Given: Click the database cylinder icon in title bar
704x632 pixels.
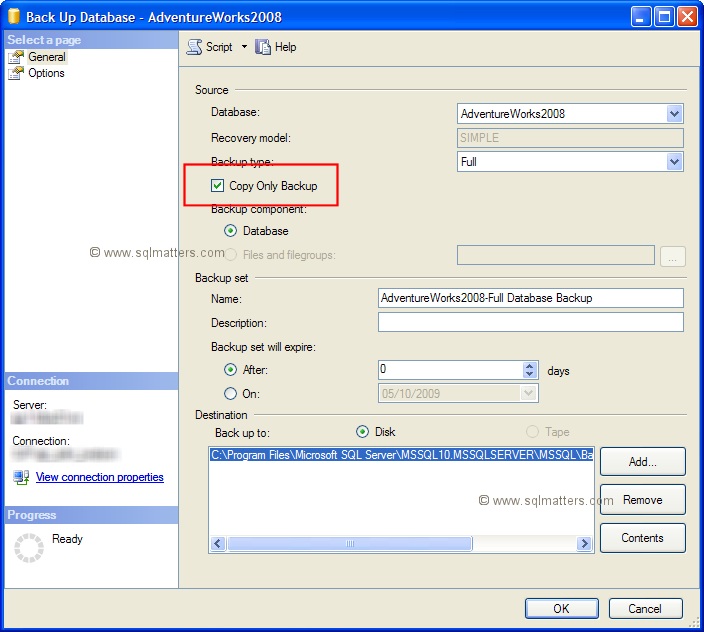Looking at the screenshot, I should (x=14, y=17).
